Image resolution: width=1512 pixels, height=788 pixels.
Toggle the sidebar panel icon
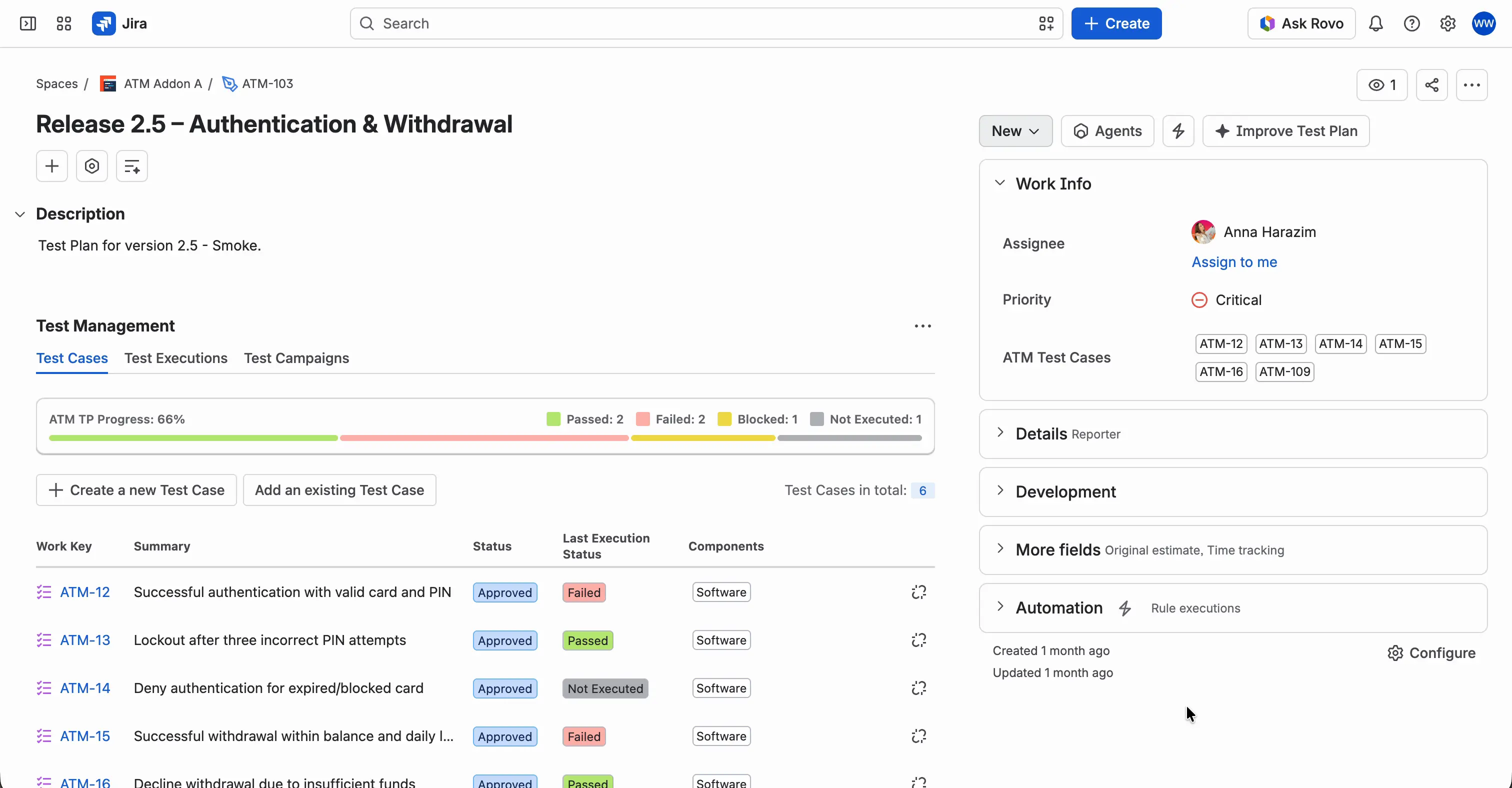tap(27, 23)
